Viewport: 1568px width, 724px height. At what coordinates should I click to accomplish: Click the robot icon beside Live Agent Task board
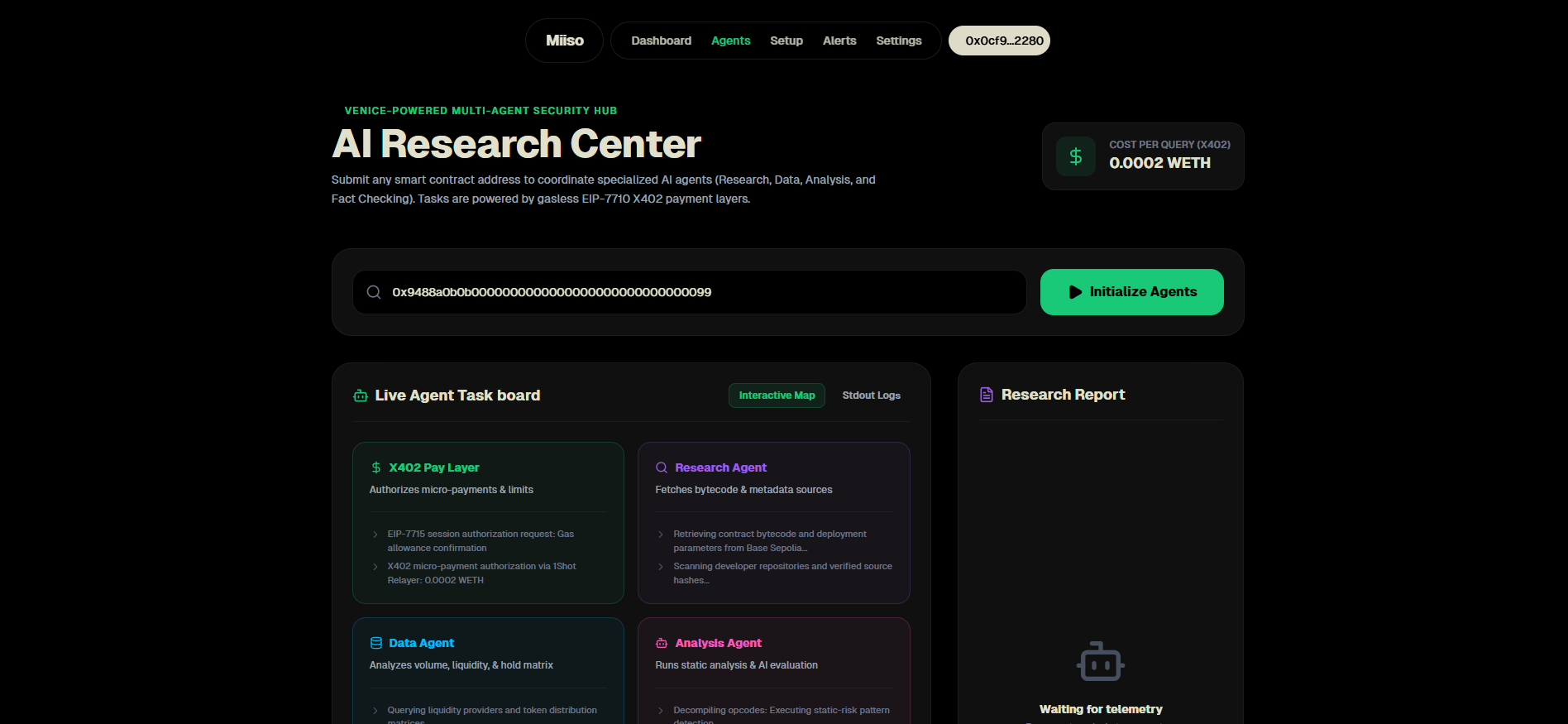click(x=361, y=396)
